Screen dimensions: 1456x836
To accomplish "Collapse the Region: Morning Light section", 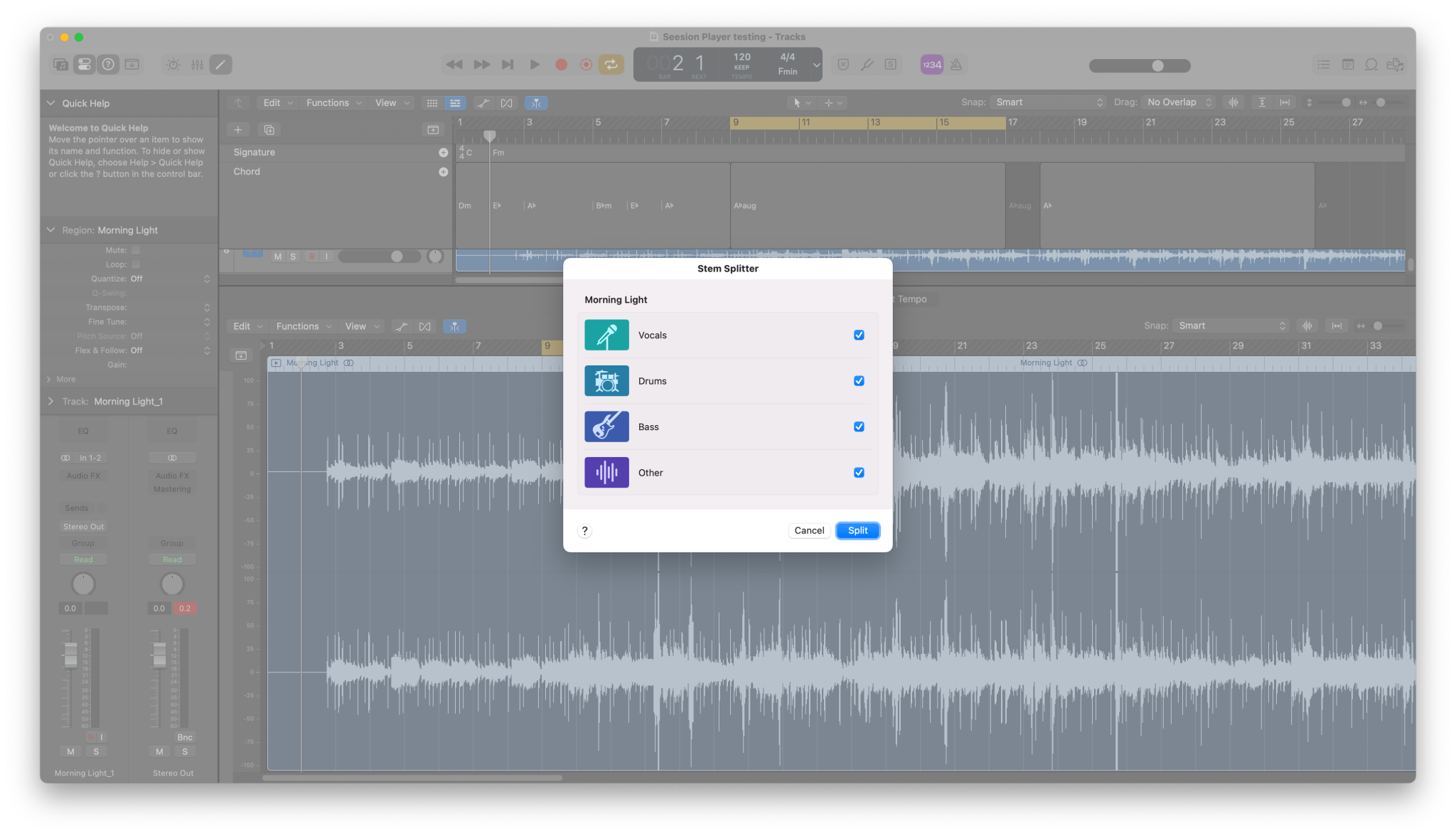I will pyautogui.click(x=50, y=230).
